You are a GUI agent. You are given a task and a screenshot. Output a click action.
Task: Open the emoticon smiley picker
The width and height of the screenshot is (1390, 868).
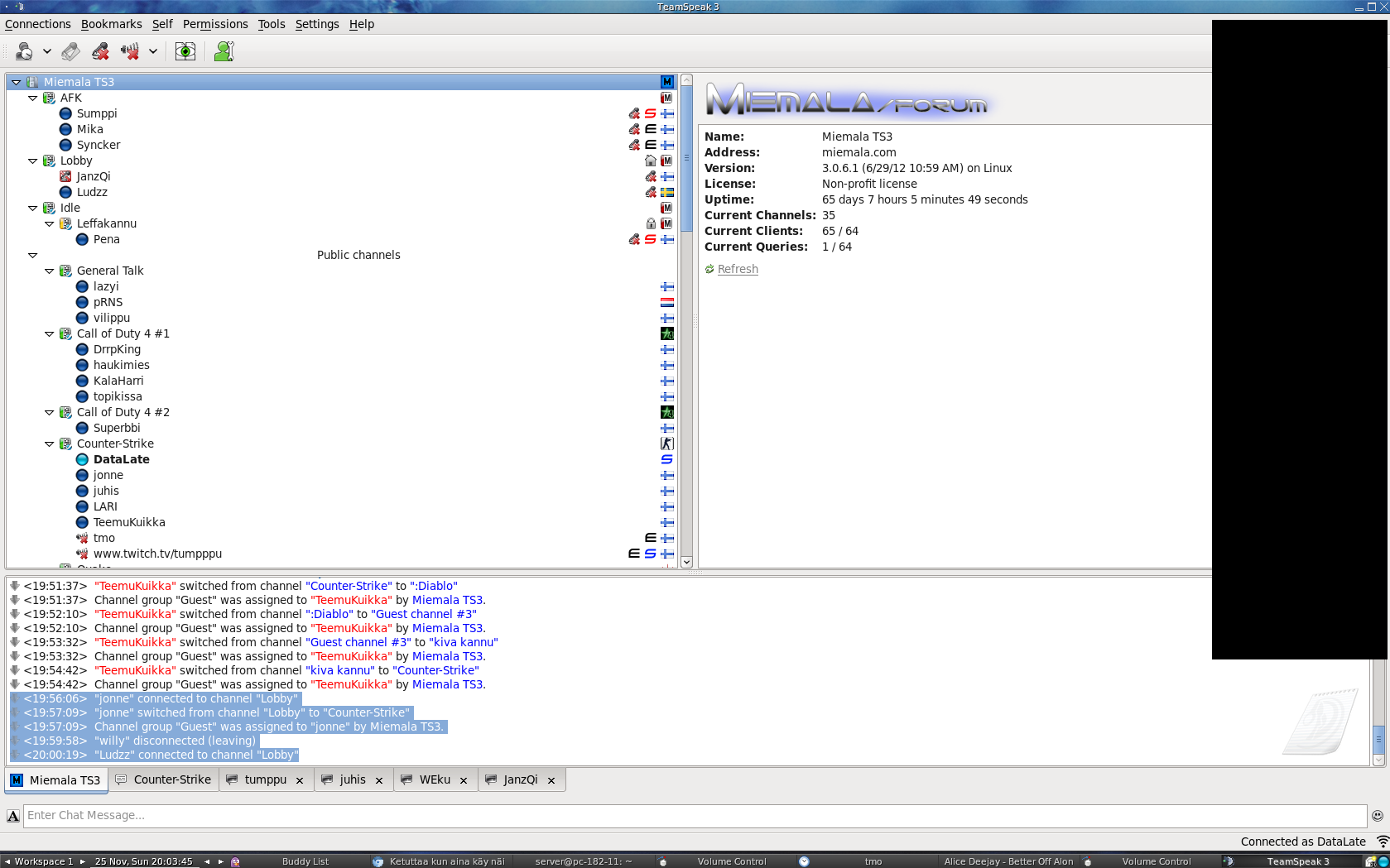(x=1378, y=815)
